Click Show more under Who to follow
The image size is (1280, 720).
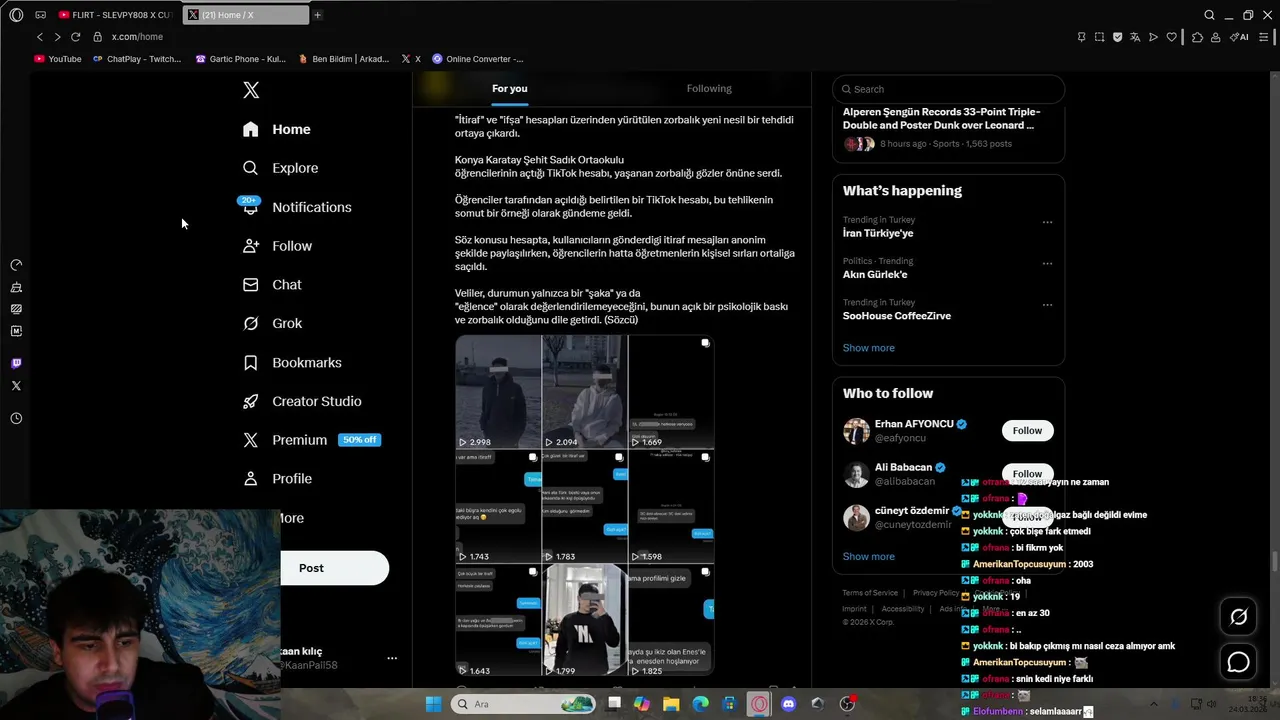869,556
